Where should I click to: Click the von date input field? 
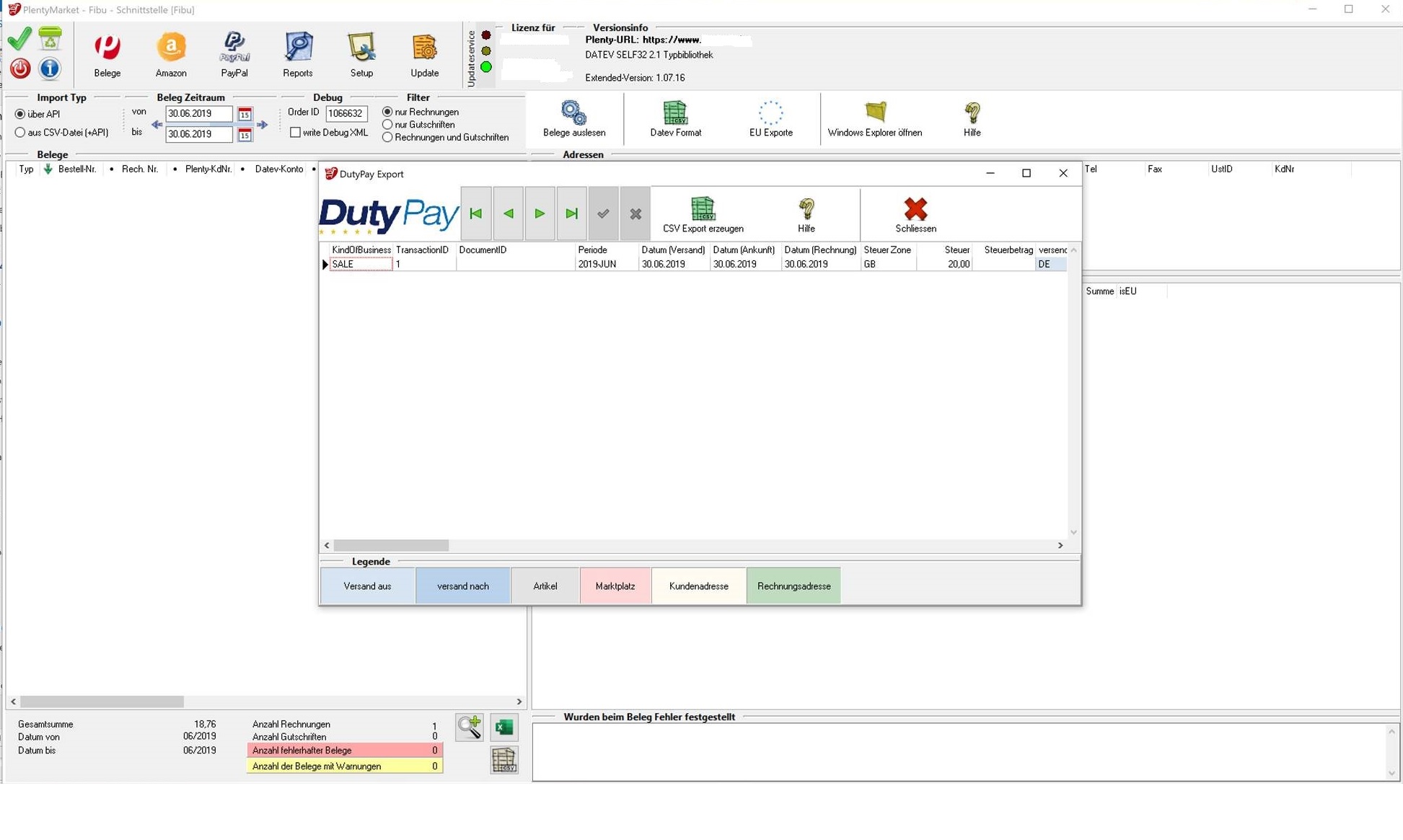(199, 114)
